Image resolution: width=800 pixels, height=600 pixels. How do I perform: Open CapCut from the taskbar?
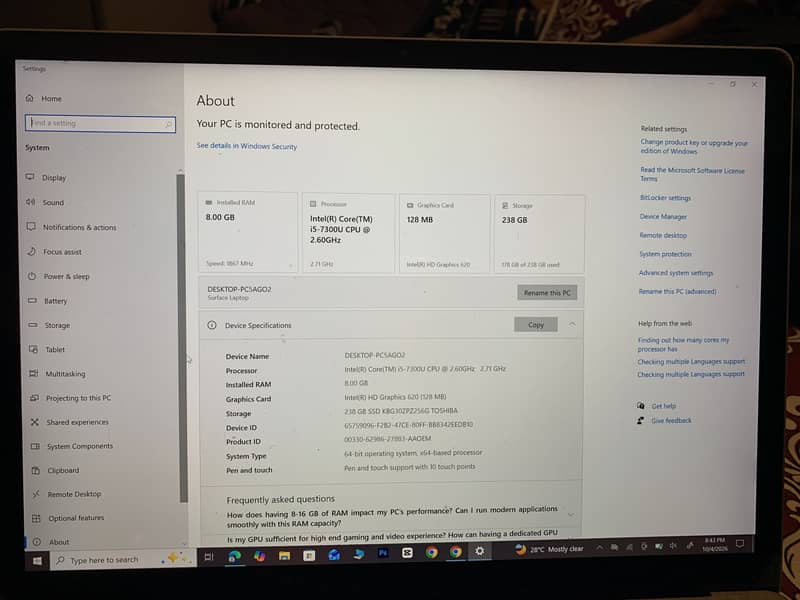(407, 553)
